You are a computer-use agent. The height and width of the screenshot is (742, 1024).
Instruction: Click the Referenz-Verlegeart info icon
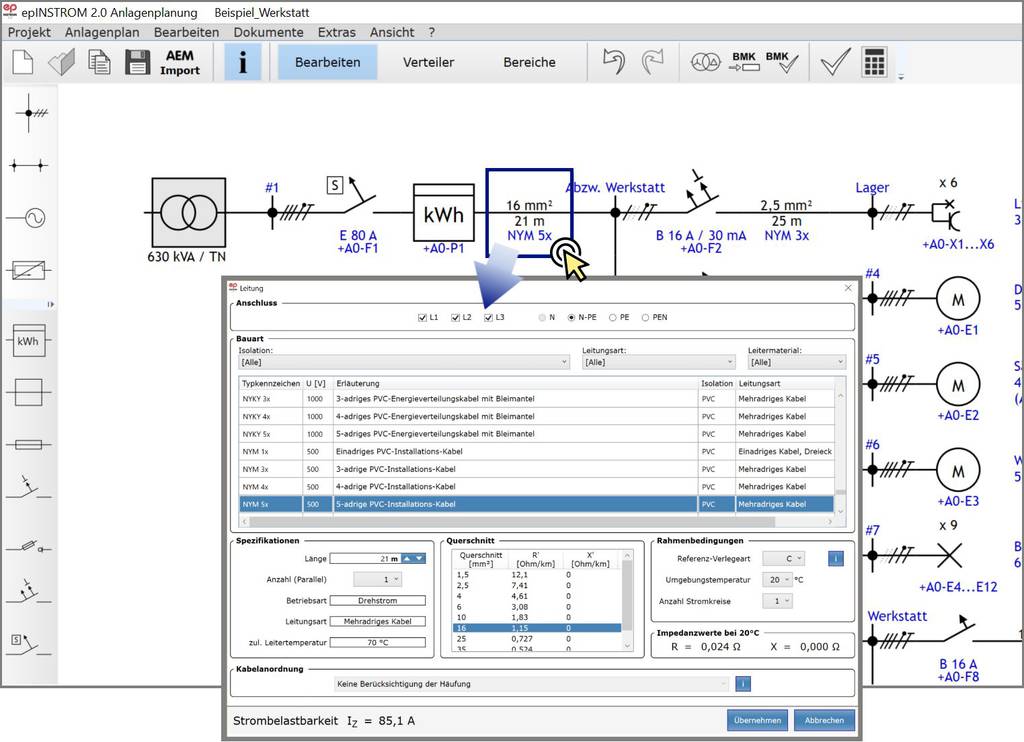tap(835, 558)
